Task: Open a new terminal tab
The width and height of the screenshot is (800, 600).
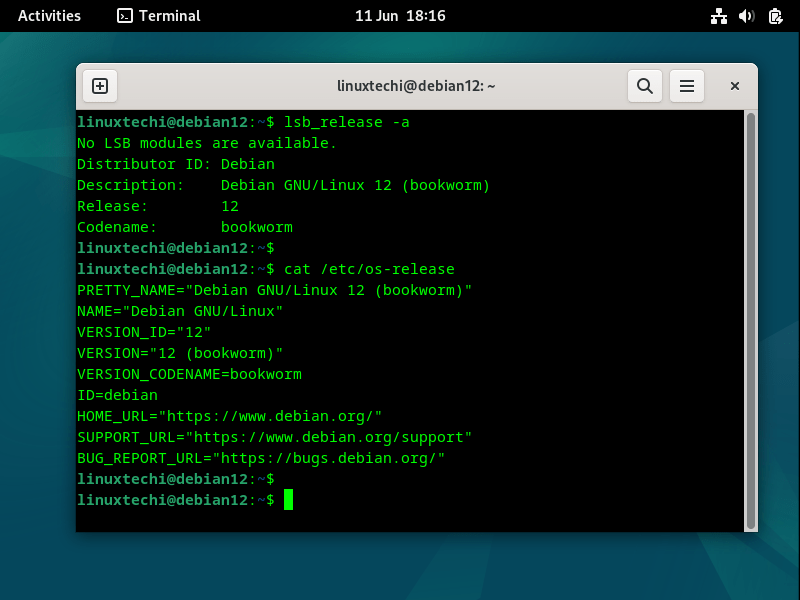Action: click(x=100, y=86)
